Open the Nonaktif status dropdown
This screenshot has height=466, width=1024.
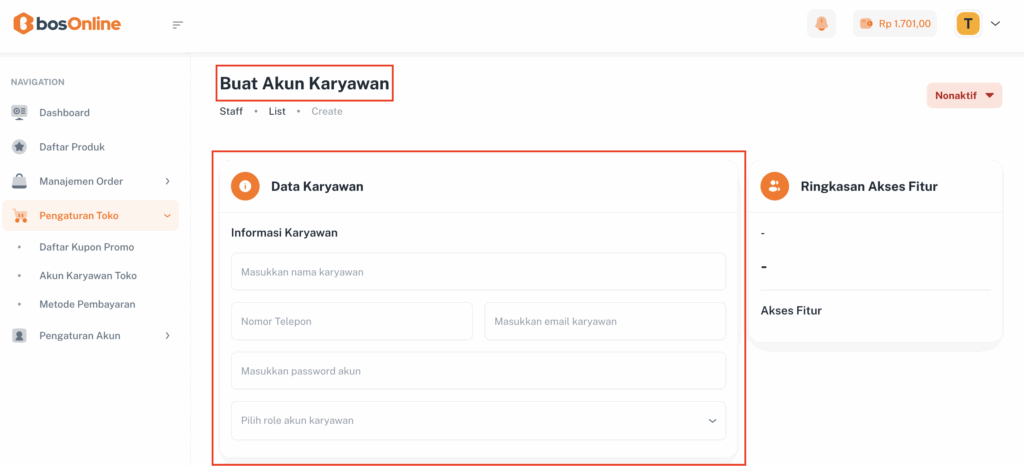click(964, 96)
